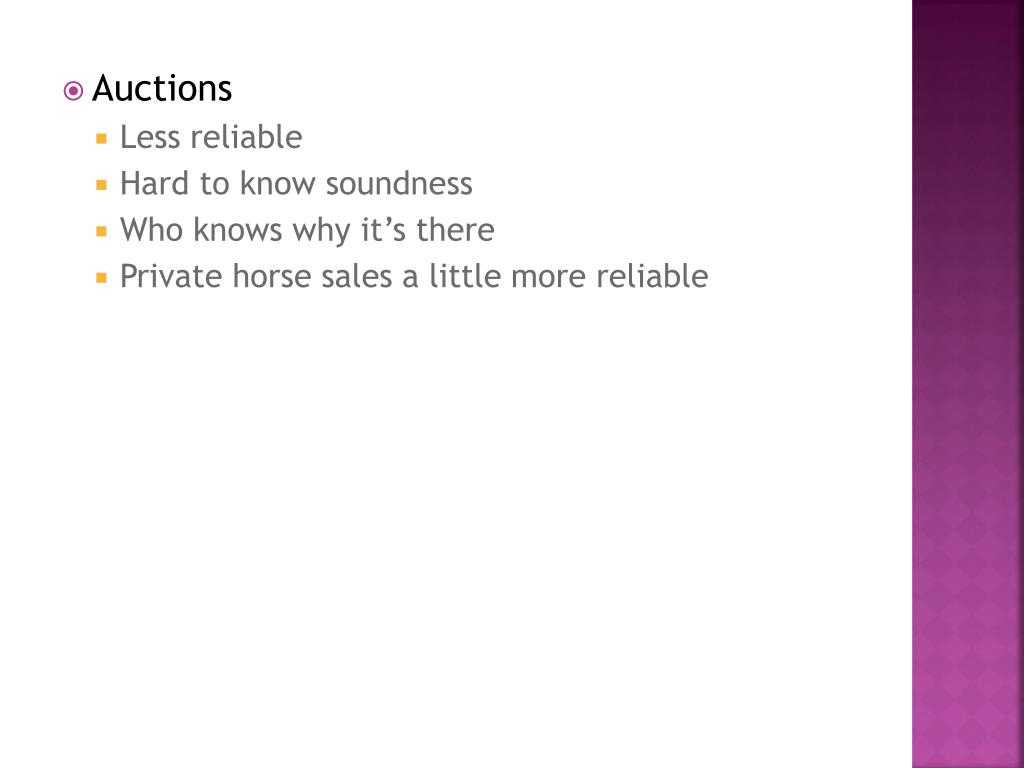This screenshot has width=1024, height=768.
Task: Click the circular bullet beside Auctions
Action: pos(73,91)
